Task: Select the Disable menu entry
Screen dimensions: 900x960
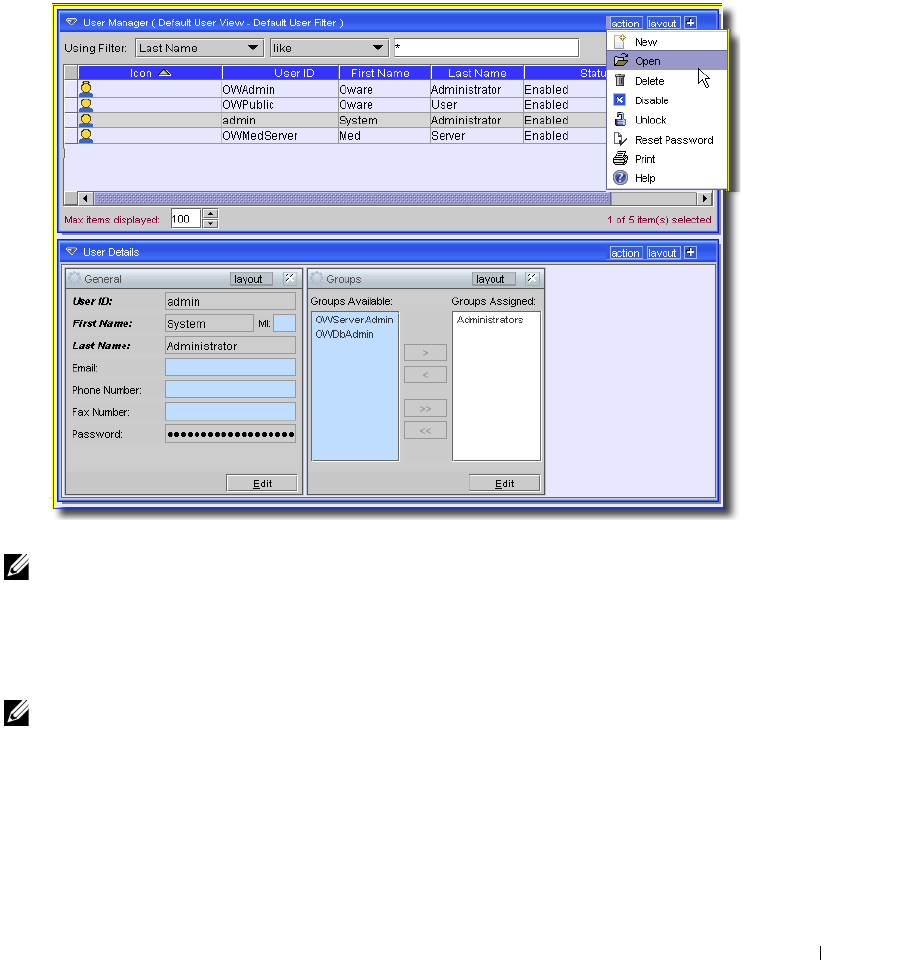Action: pyautogui.click(x=667, y=100)
